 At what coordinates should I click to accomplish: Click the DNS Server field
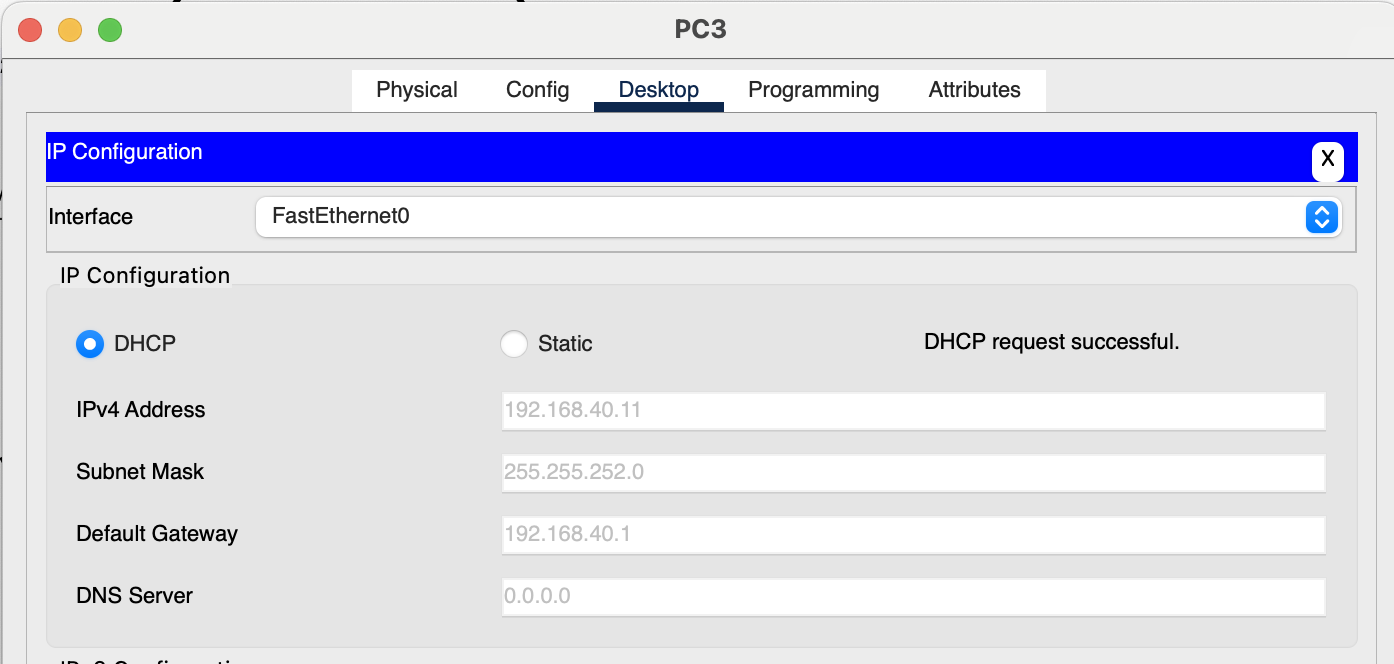coord(914,596)
